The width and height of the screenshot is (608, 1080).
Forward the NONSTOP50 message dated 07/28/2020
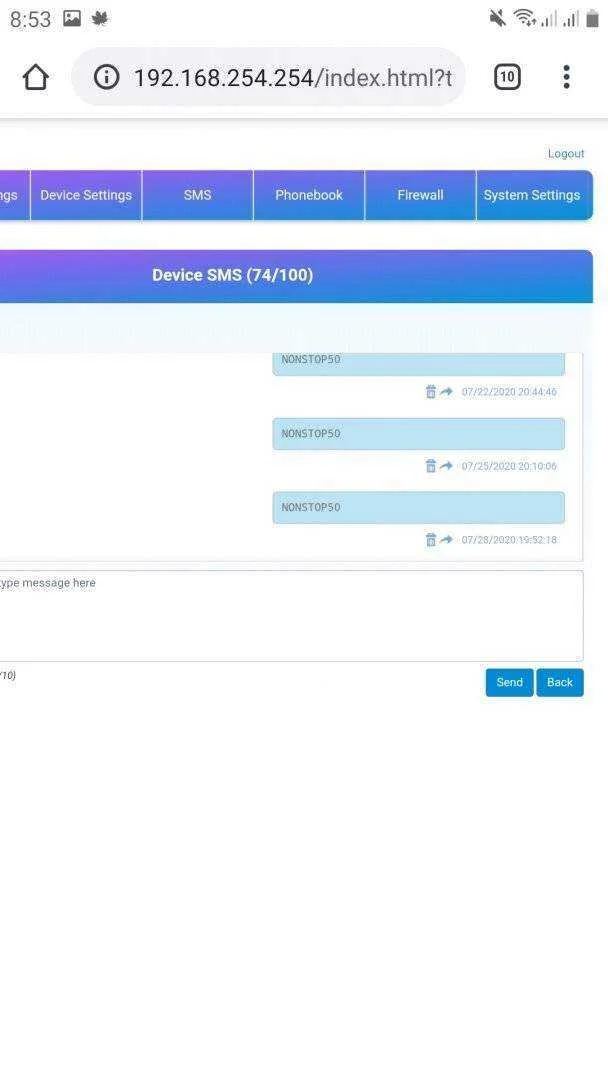446,539
